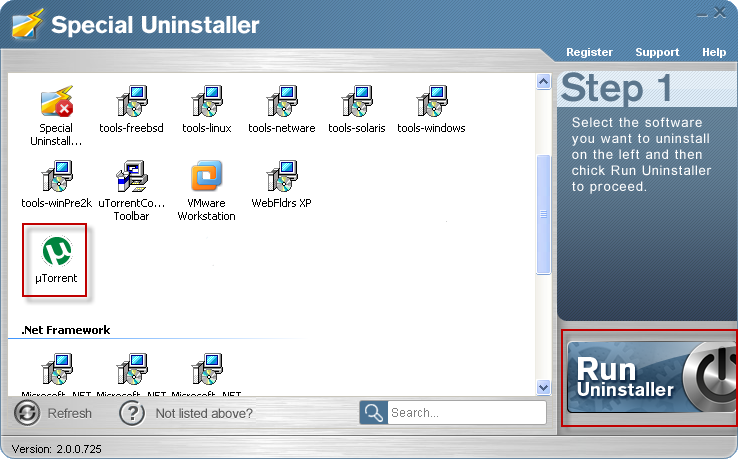Focus the Search input field
The image size is (738, 459).
pos(466,412)
